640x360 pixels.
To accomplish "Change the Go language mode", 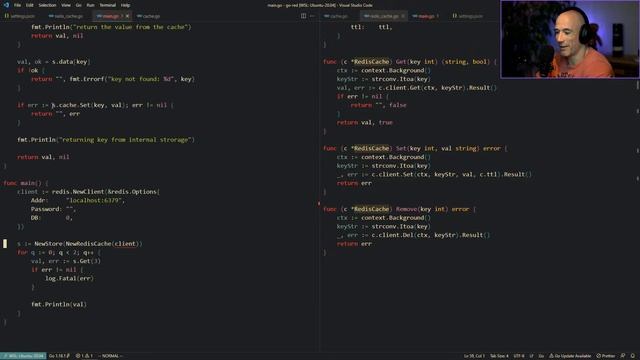I will 541,356.
